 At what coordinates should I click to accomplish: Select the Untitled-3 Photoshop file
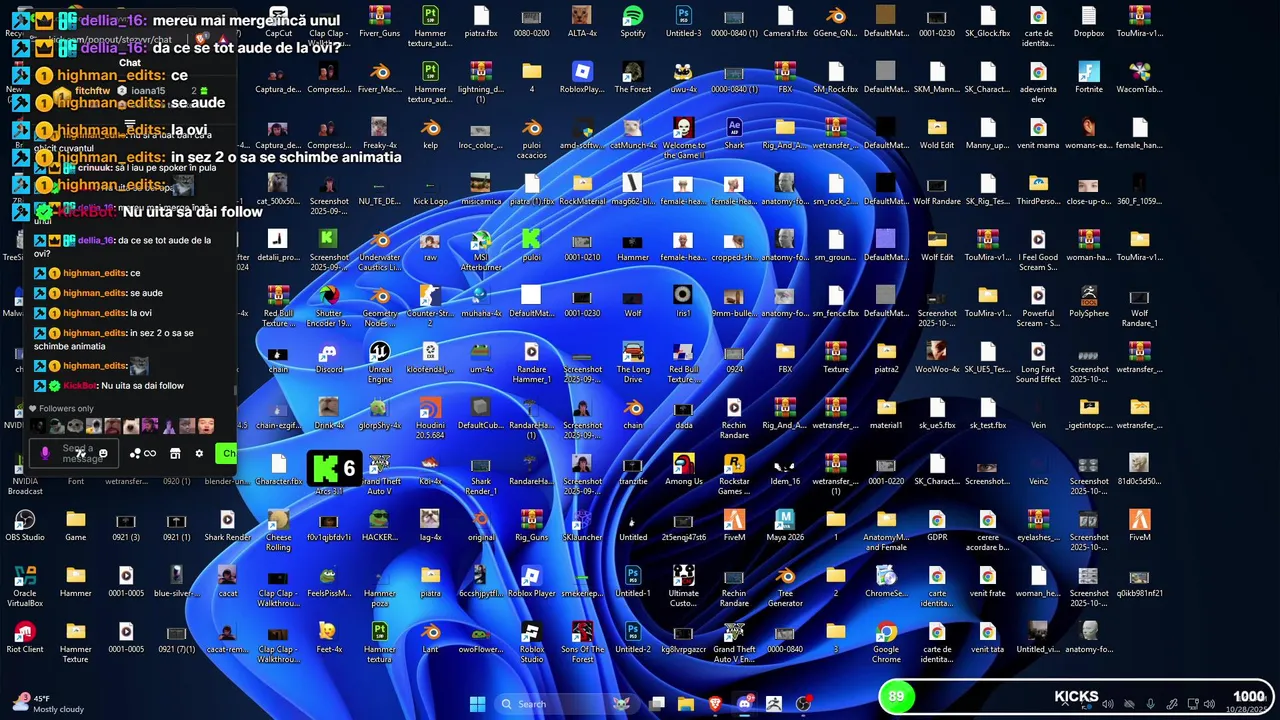[683, 21]
